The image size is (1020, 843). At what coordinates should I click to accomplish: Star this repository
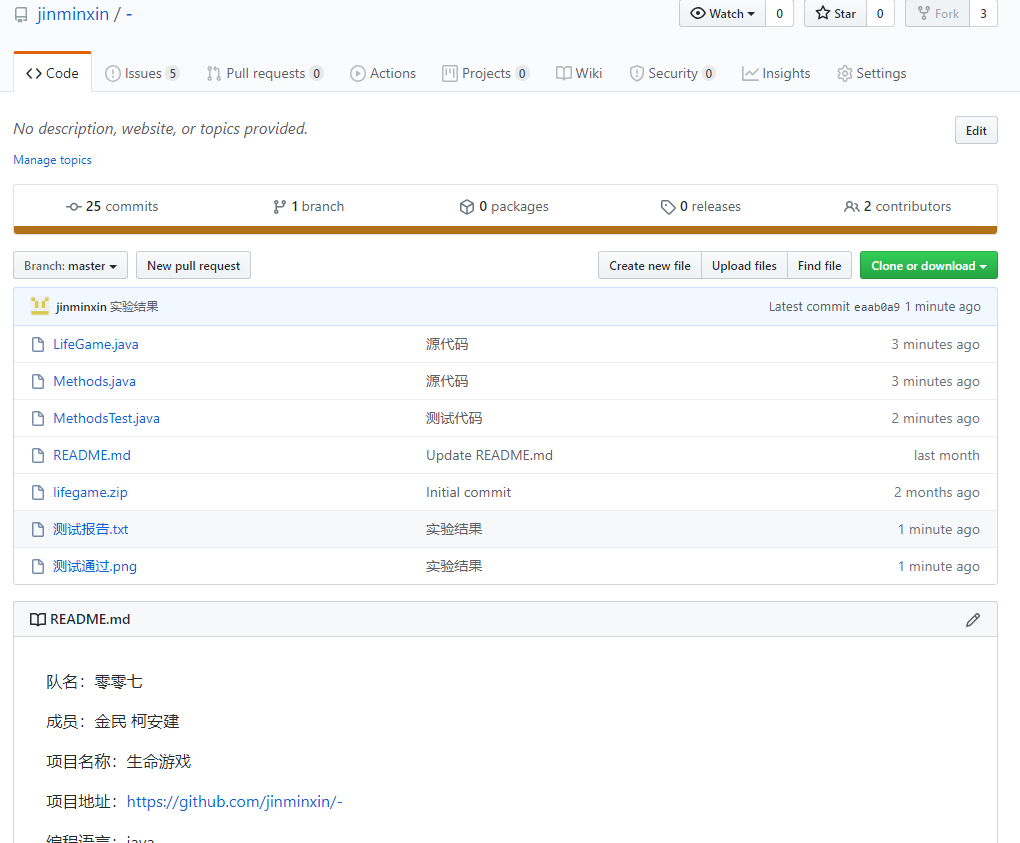point(835,14)
